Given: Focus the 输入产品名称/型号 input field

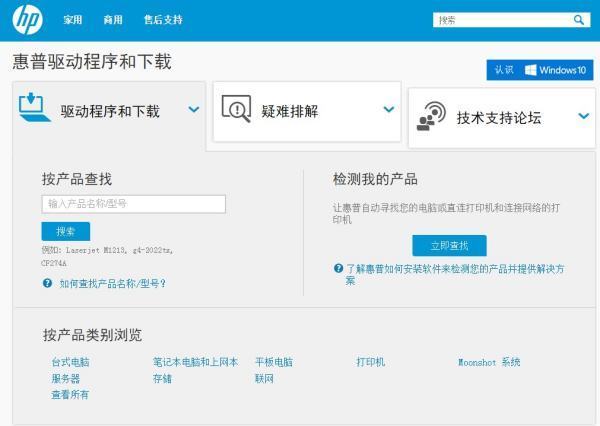Looking at the screenshot, I should click(x=134, y=204).
